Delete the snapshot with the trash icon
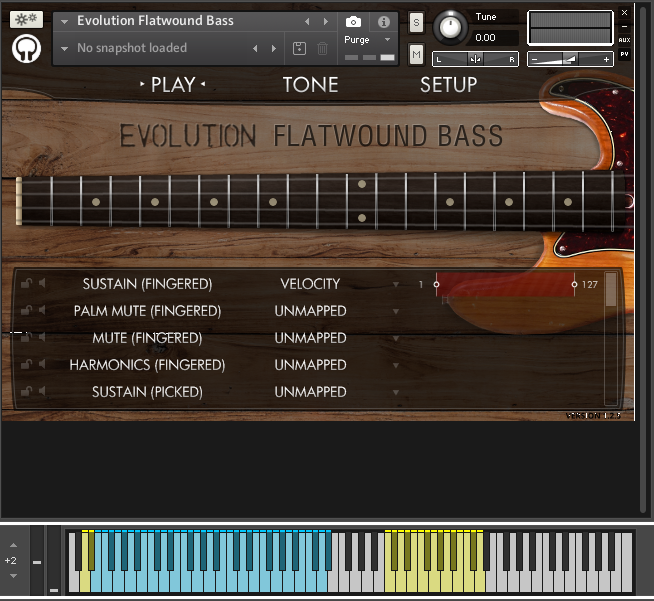 322,48
